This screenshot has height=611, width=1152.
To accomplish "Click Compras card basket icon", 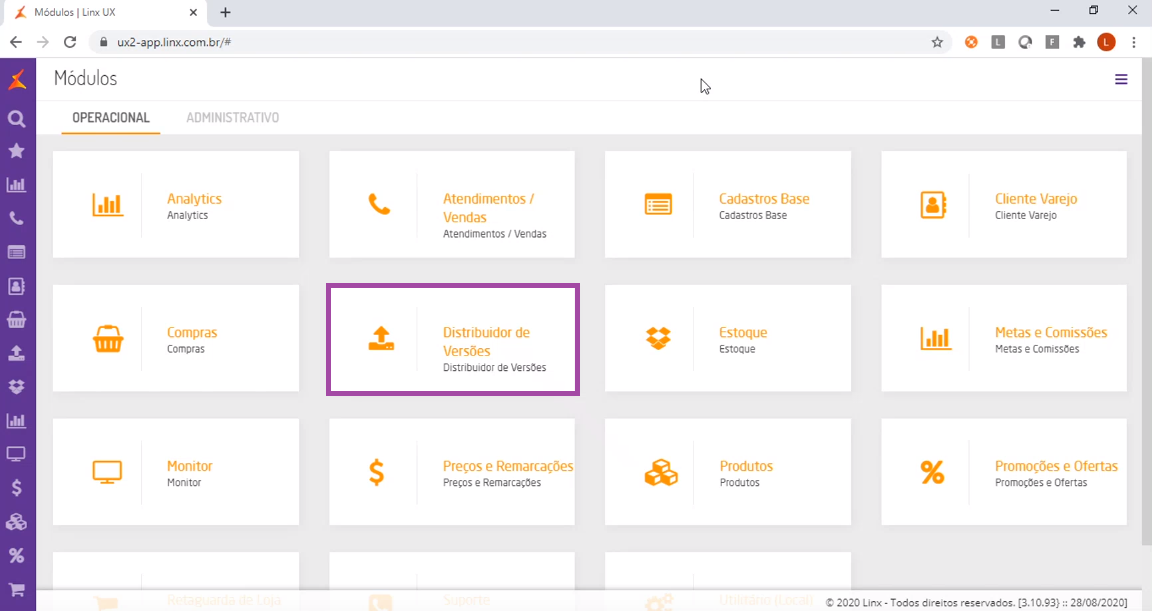I will pos(108,339).
